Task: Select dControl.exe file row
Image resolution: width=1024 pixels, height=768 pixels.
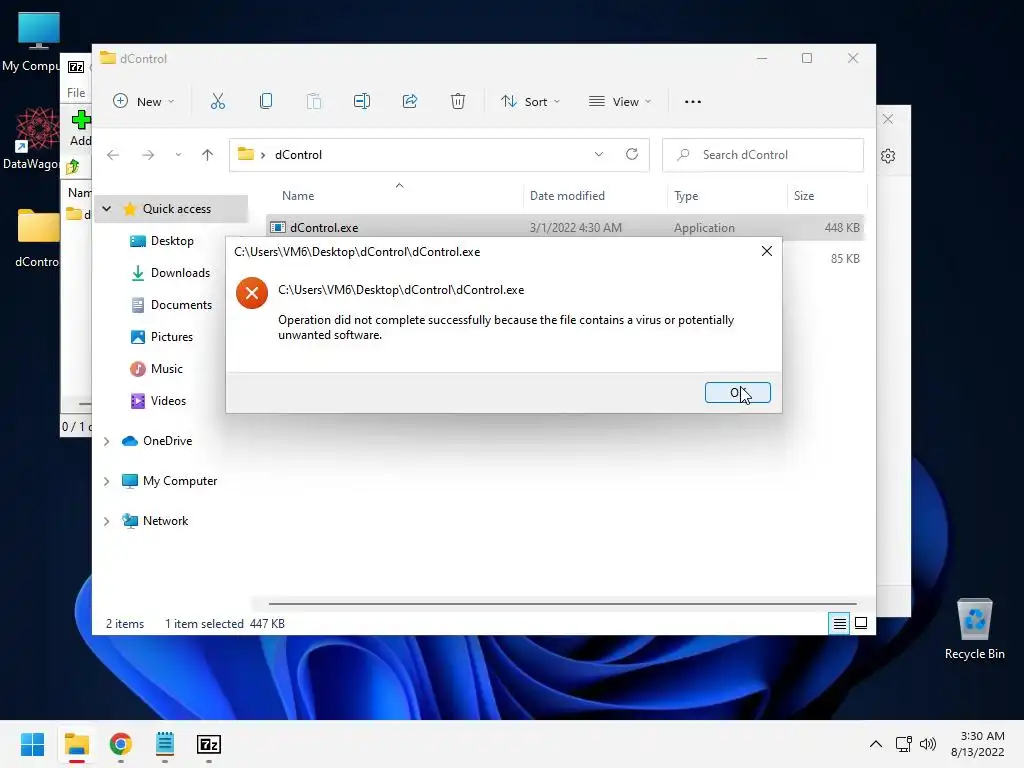Action: [x=566, y=227]
